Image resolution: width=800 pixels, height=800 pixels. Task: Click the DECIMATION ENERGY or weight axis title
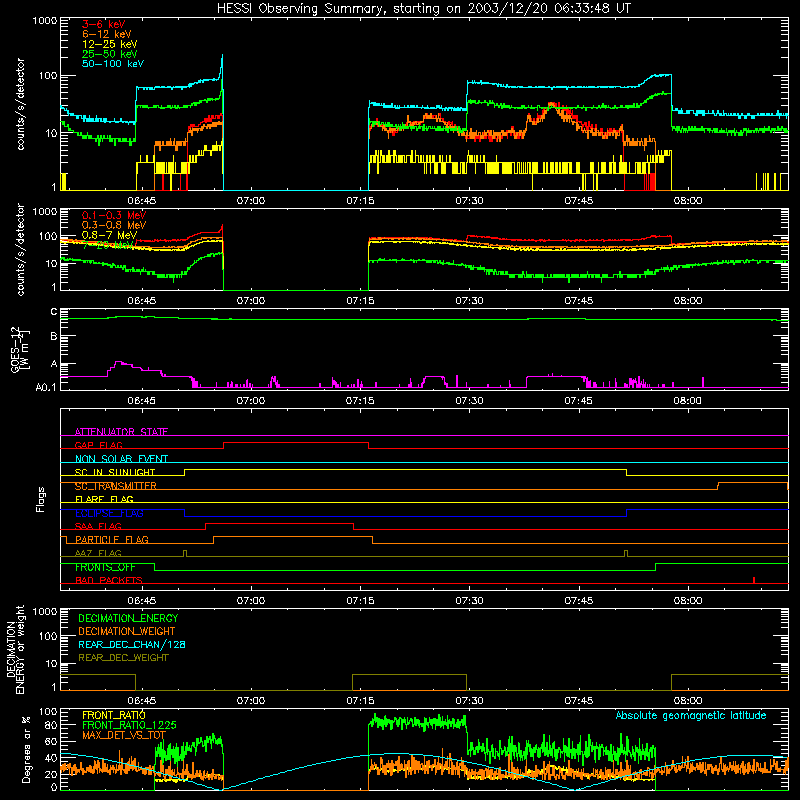pos(15,649)
